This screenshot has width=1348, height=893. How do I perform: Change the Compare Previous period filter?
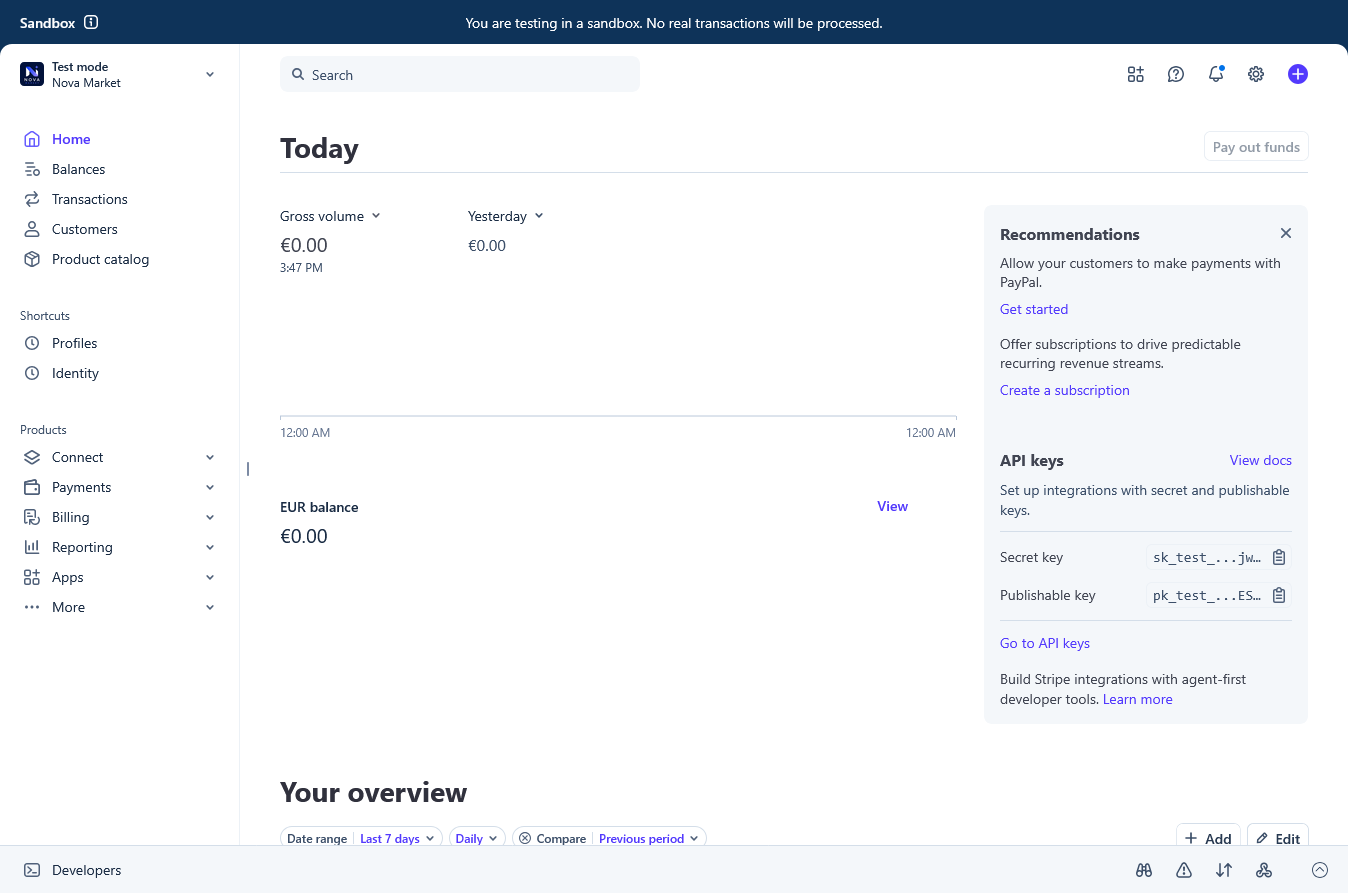point(609,839)
